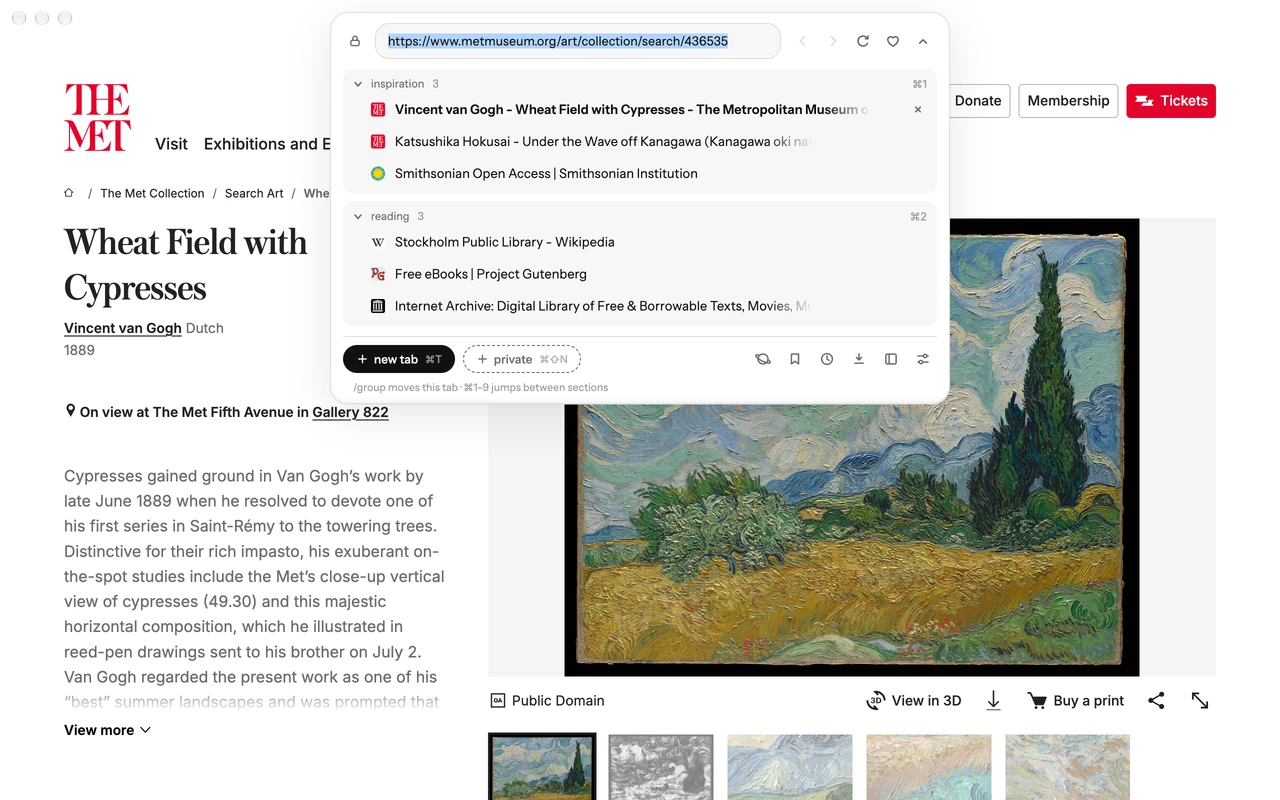This screenshot has height=800, width=1280.
Task: Click the planet icon in panel toolbar
Action: (x=763, y=359)
